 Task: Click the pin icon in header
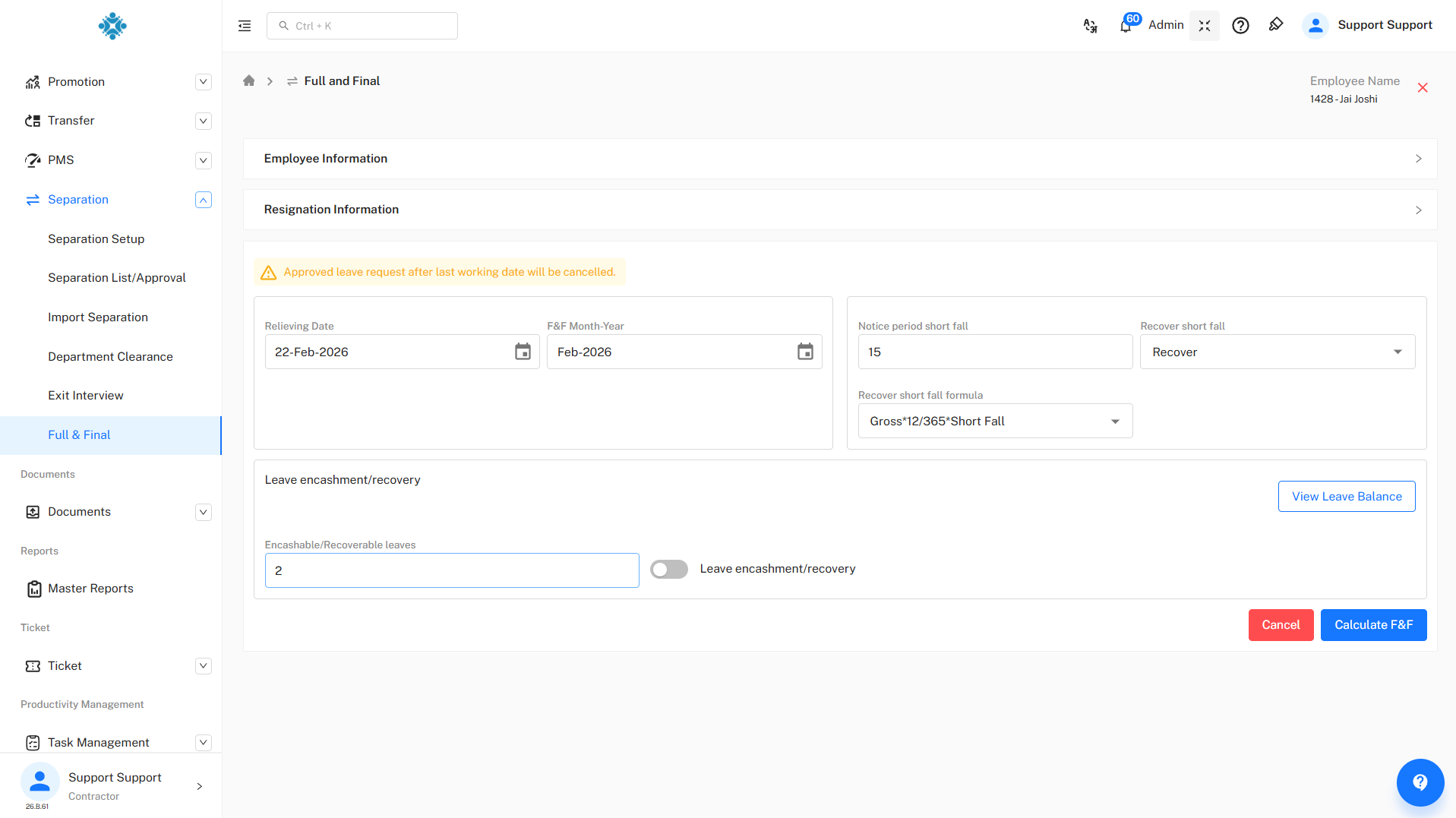(x=1276, y=25)
